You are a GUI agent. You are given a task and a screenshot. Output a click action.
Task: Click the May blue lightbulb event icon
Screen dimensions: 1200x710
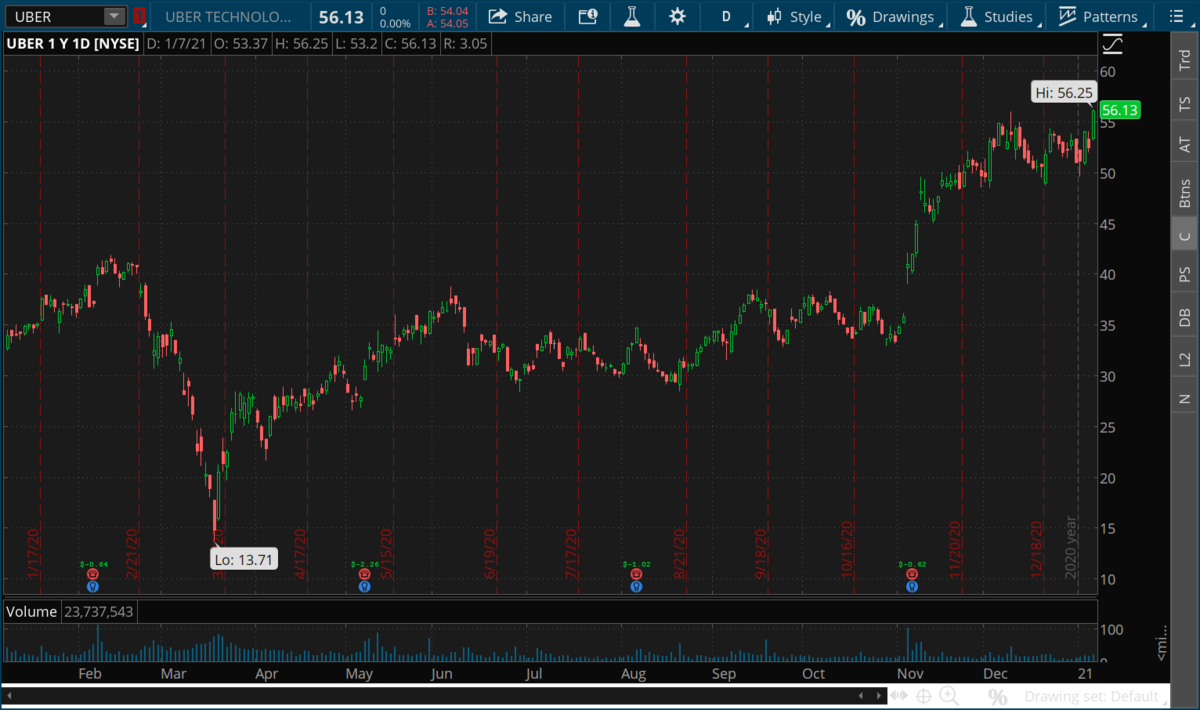coord(364,587)
